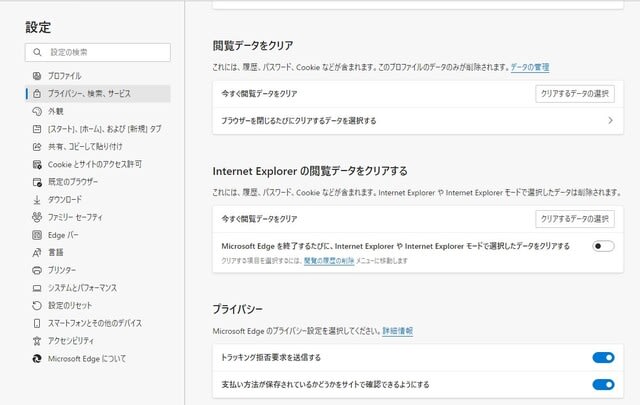Open Microsoft Edge について label
The height and width of the screenshot is (405, 640).
(87, 359)
